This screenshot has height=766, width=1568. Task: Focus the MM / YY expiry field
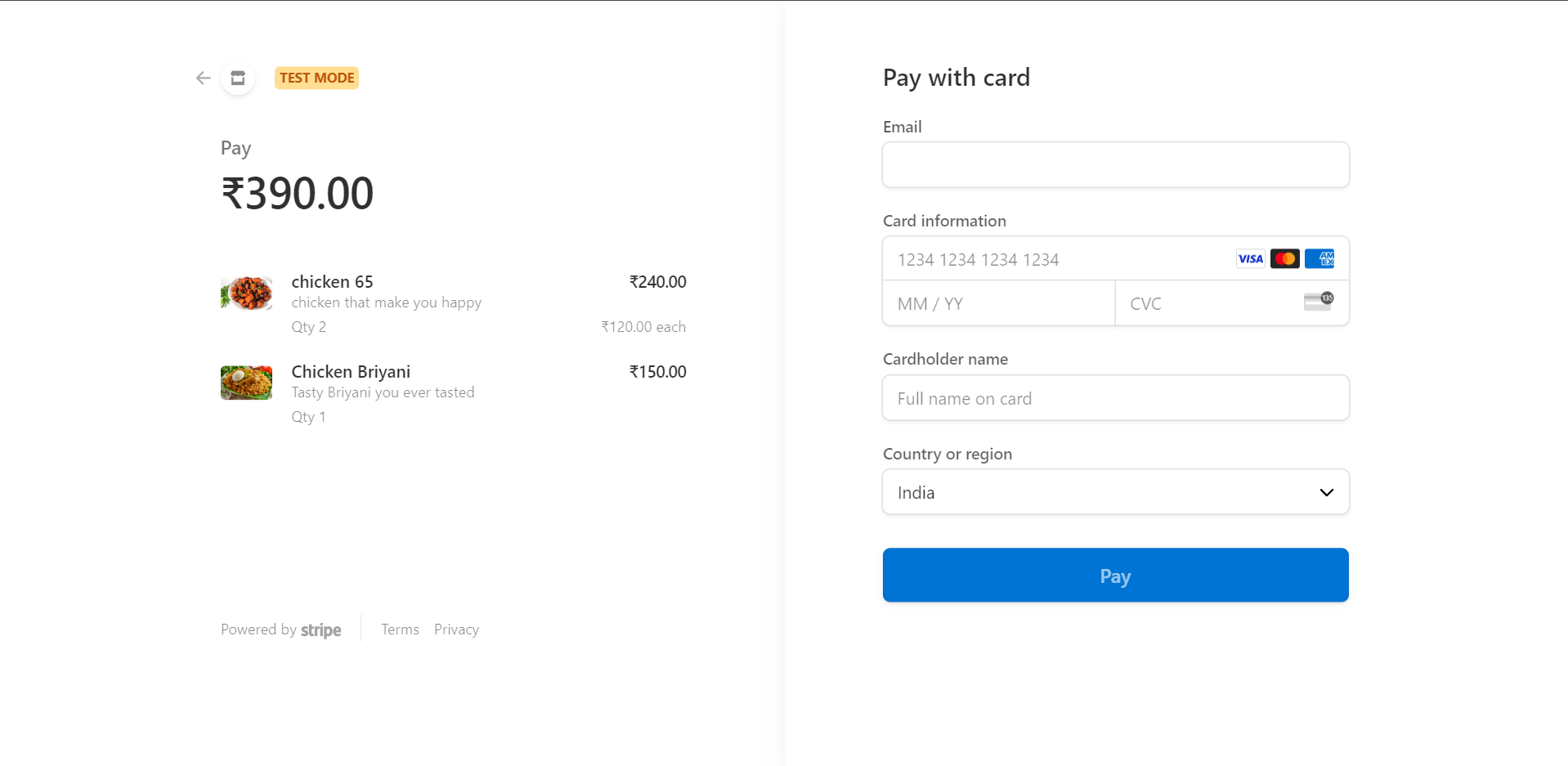point(999,303)
